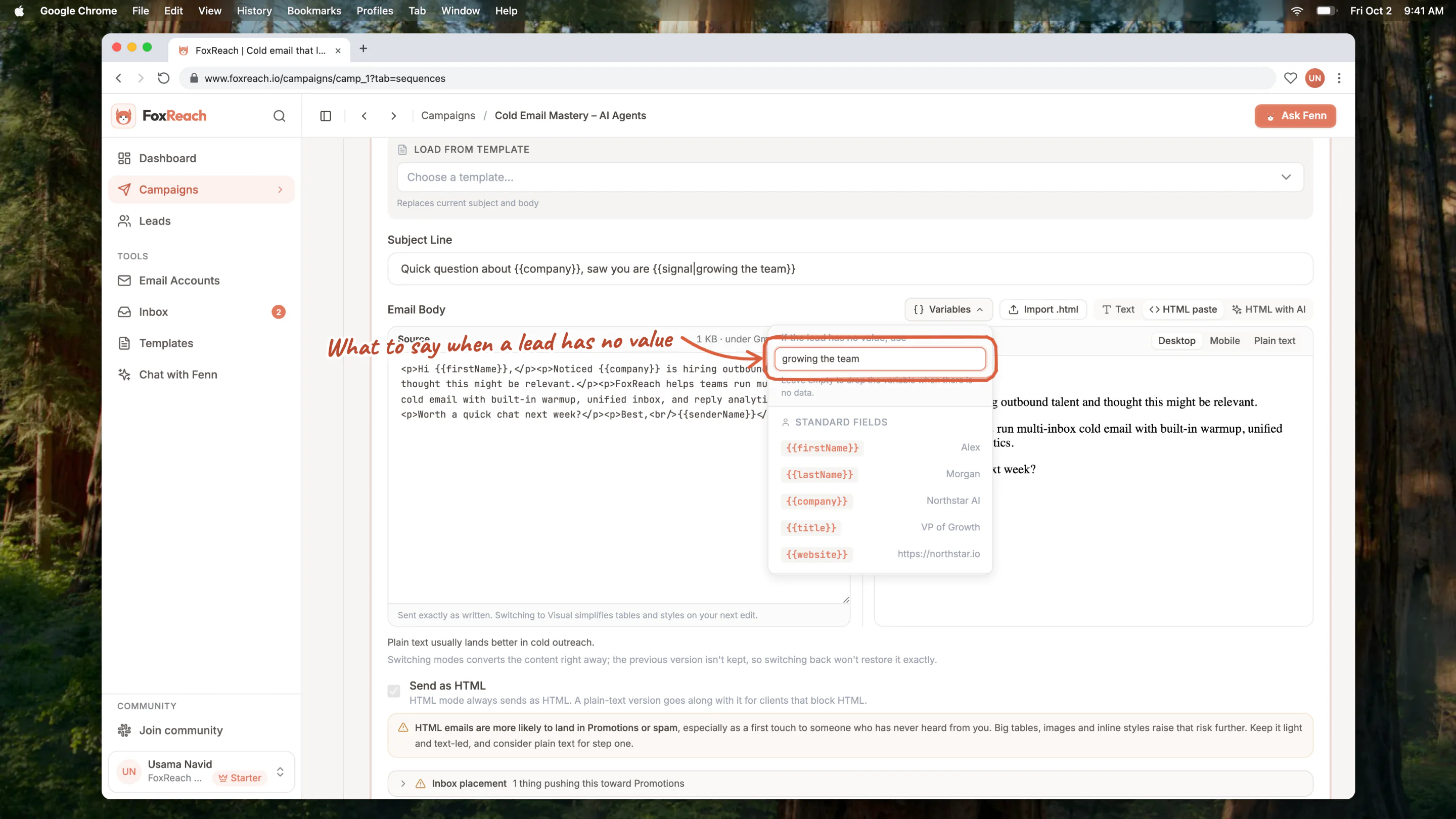
Task: Open Email Accounts in the sidebar
Action: click(x=201, y=281)
